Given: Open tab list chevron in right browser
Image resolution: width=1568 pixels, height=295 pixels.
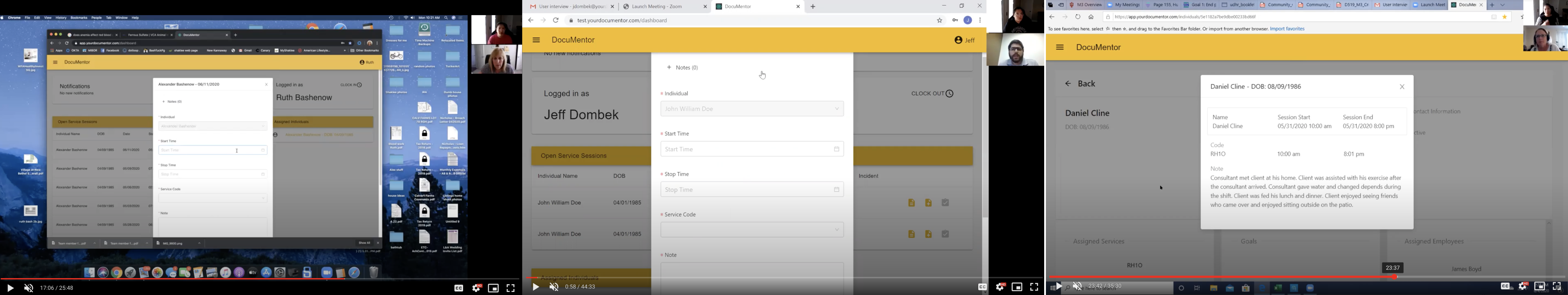Looking at the screenshot, I should (1503, 5).
